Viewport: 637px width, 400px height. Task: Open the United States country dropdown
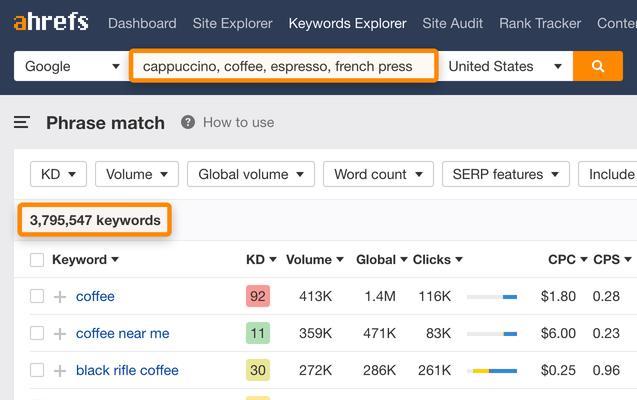click(505, 66)
